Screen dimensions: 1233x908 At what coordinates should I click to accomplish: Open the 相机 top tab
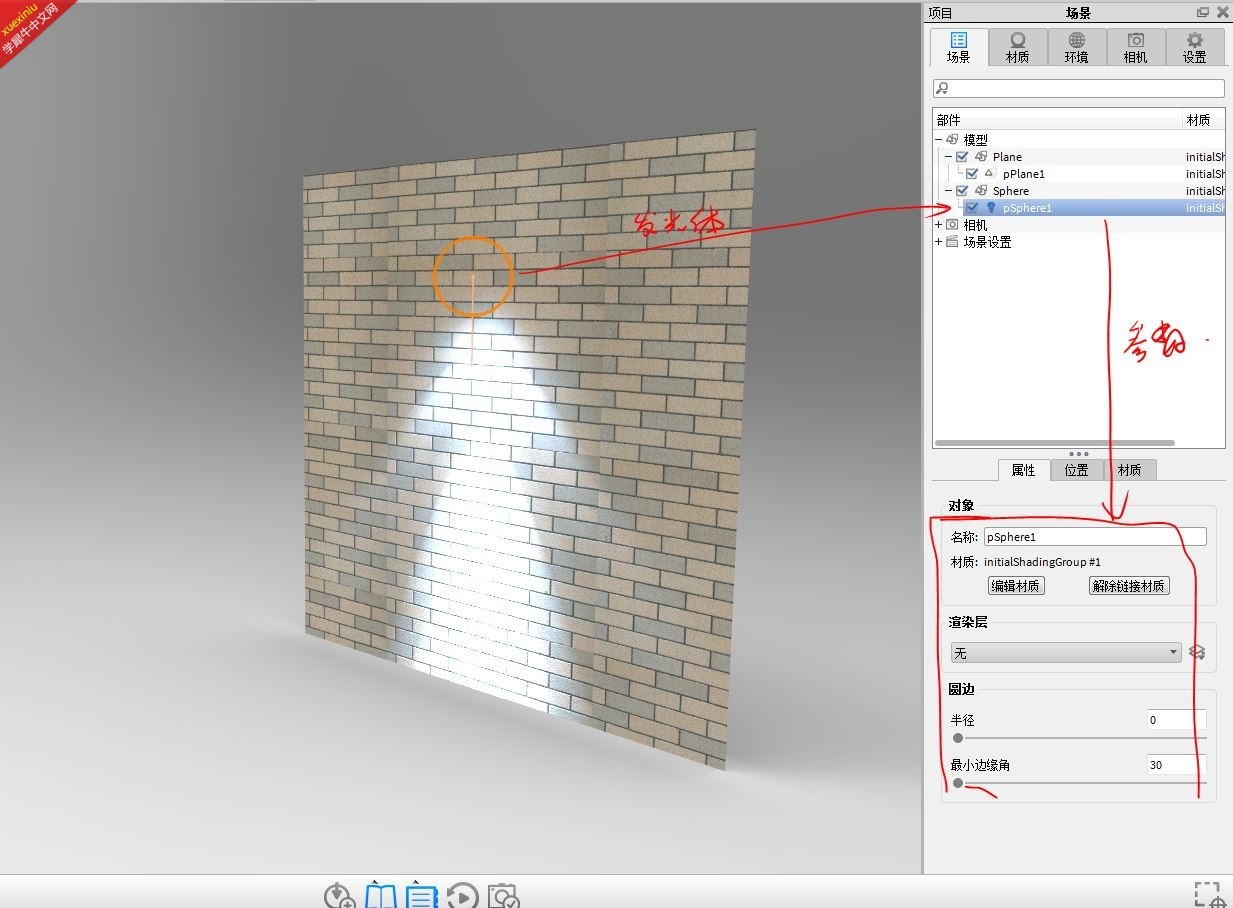click(1135, 47)
